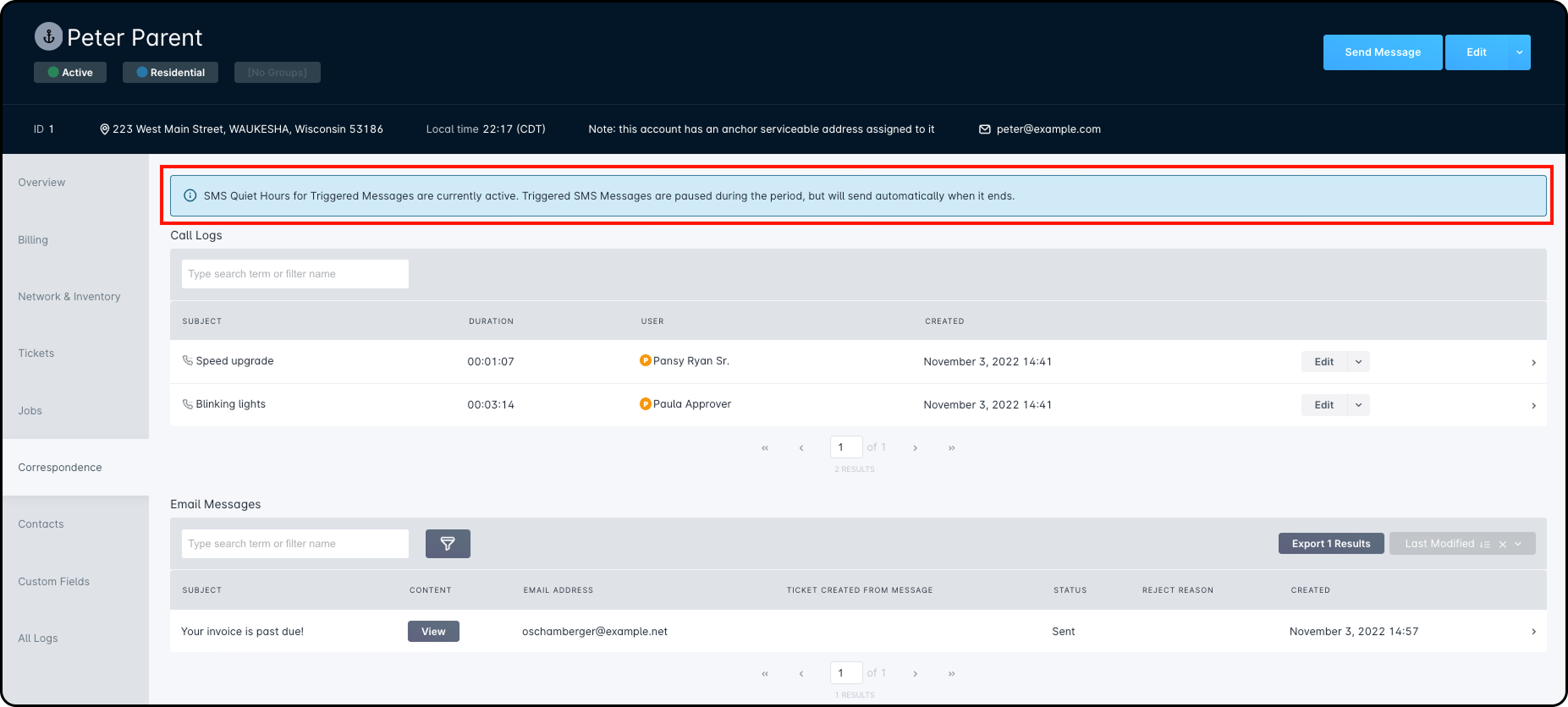The image size is (1568, 707).
Task: Expand the dropdown arrow next to header Edit
Action: (1519, 52)
